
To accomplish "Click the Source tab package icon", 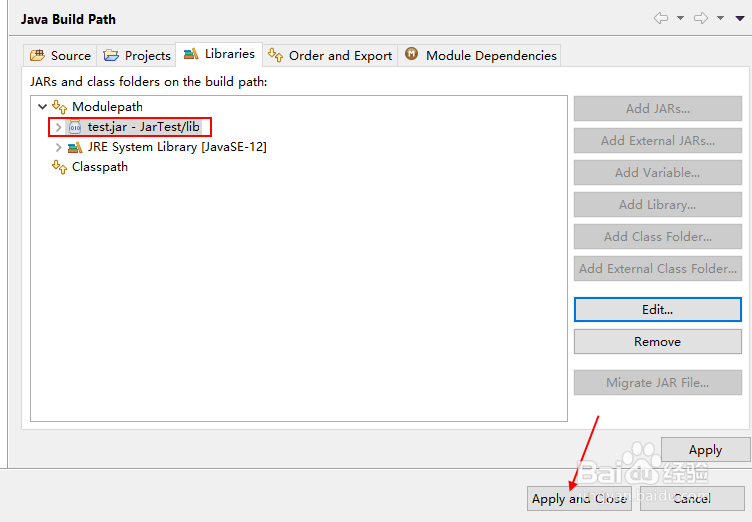I will coord(37,56).
